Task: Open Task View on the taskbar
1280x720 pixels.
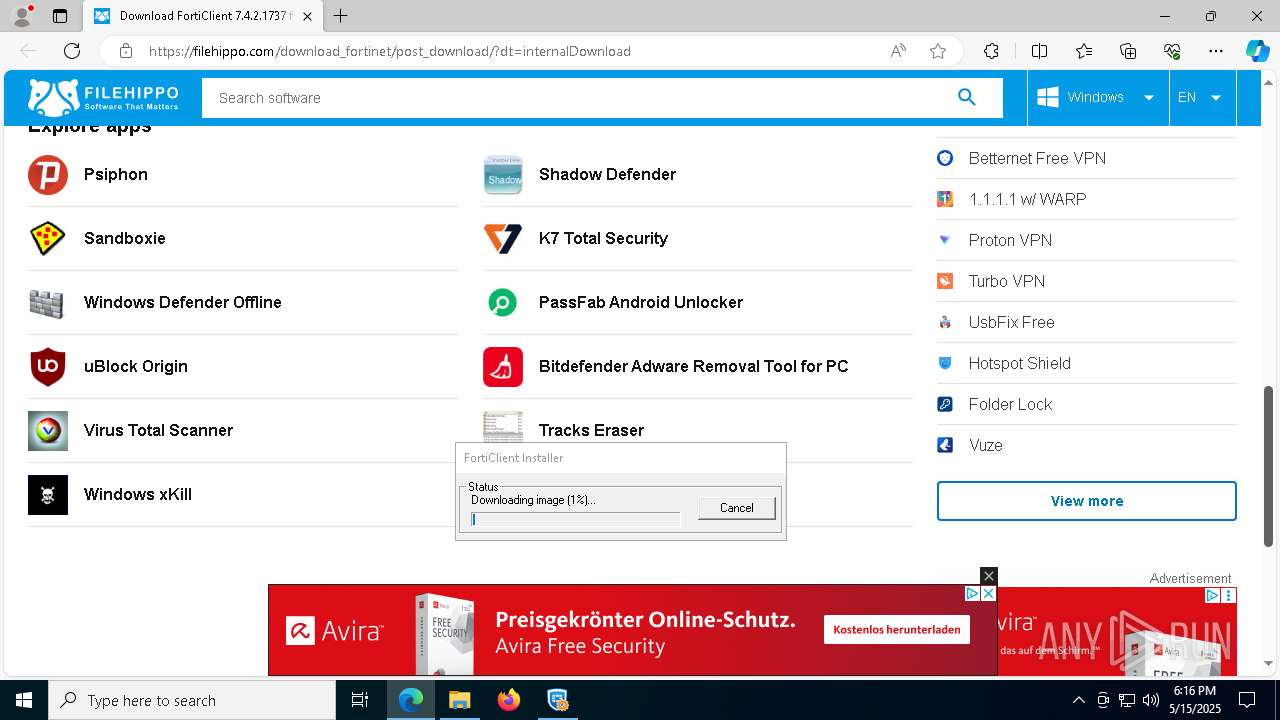Action: (x=361, y=700)
